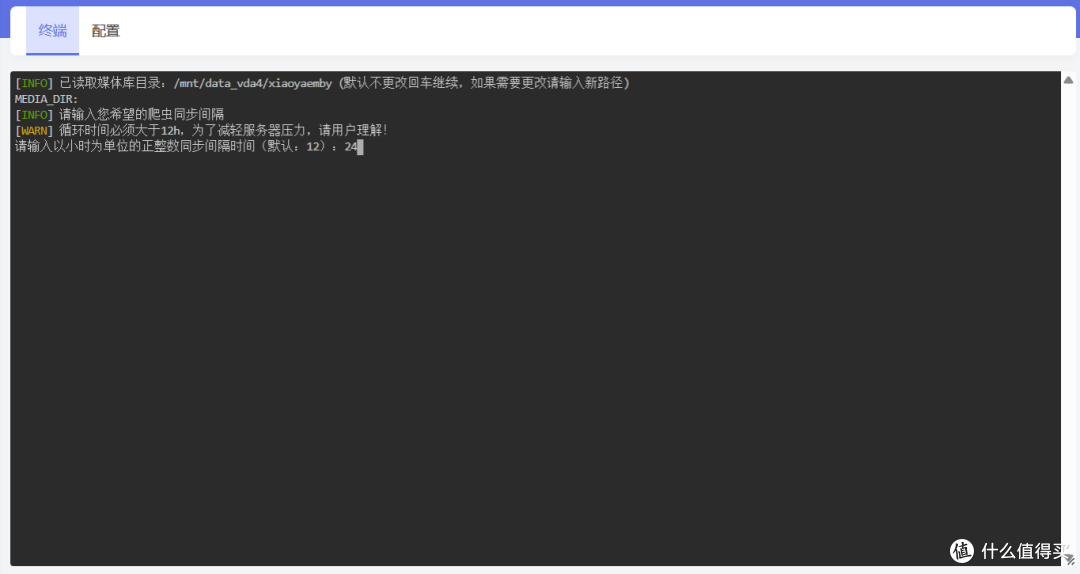
Task: Click the terminal resize handle corner
Action: pyautogui.click(x=1069, y=560)
